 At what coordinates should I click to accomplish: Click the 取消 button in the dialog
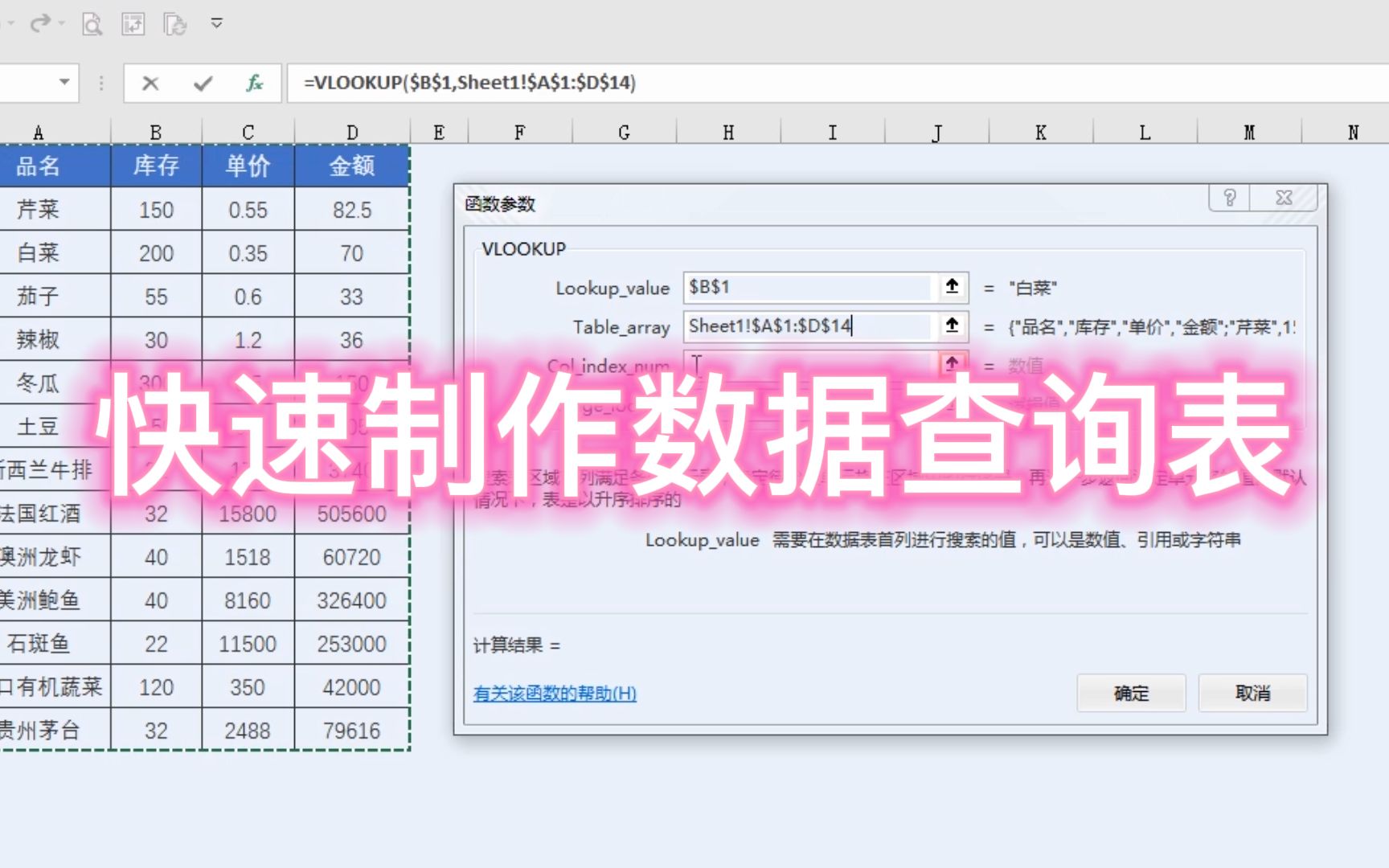click(1252, 693)
